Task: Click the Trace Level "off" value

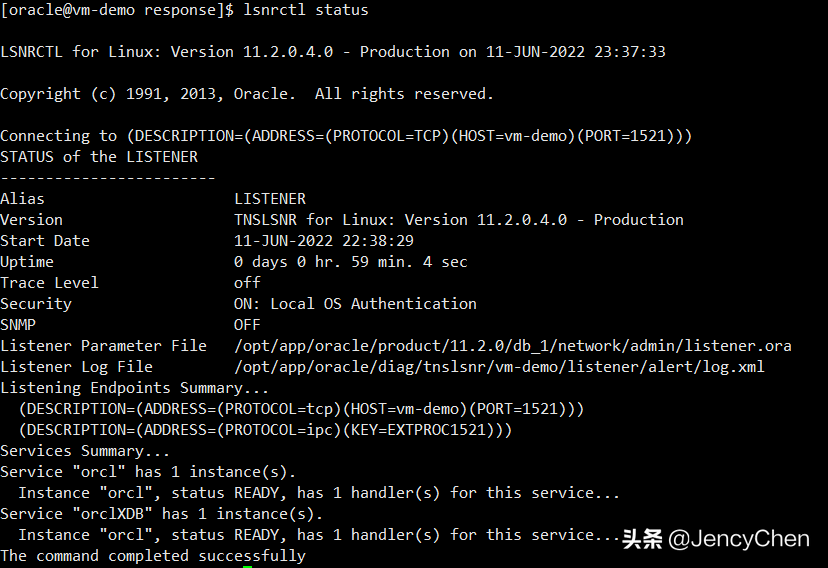Action: coord(247,283)
